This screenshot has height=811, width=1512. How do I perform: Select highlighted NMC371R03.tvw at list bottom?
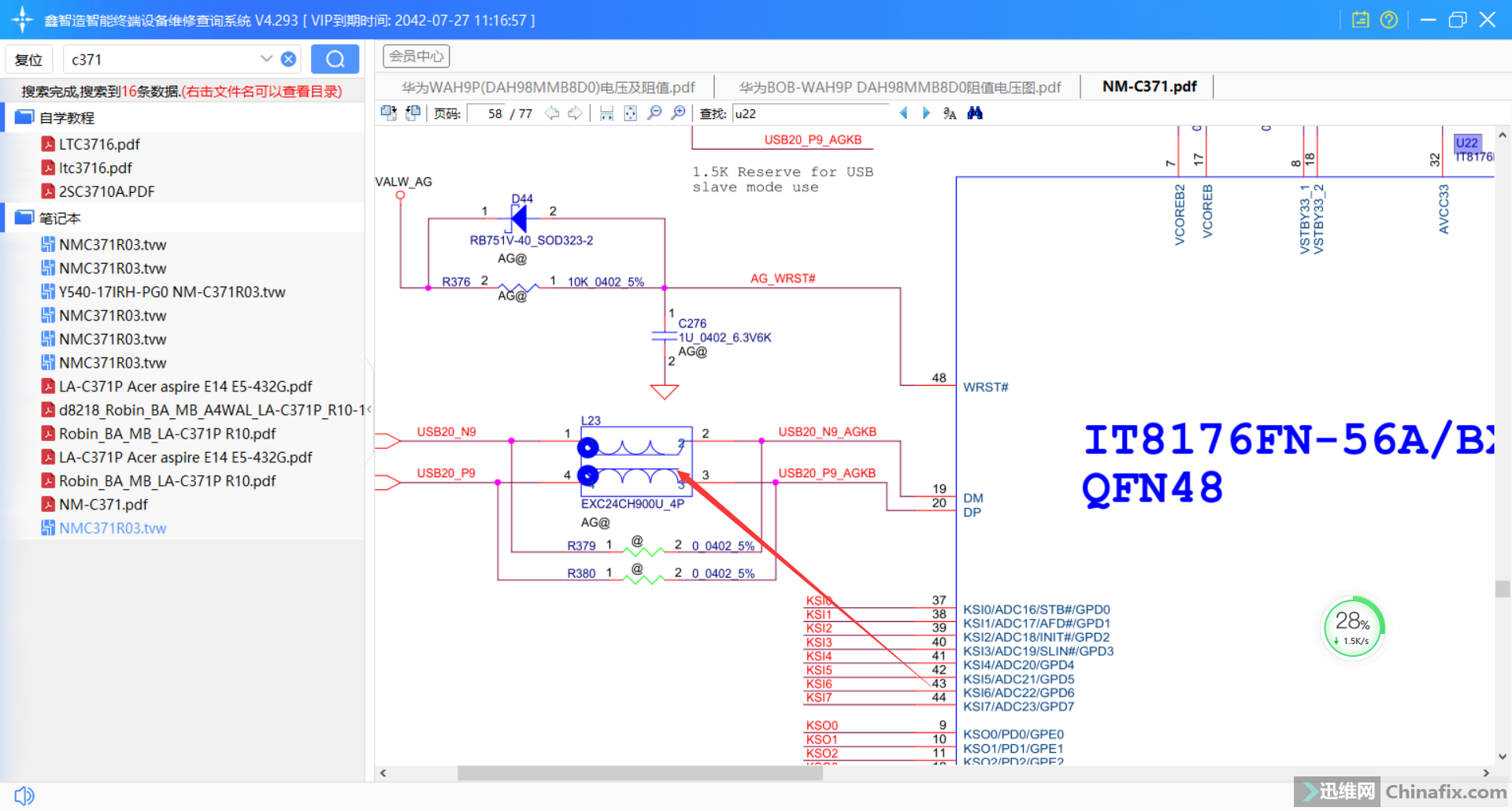pyautogui.click(x=113, y=528)
